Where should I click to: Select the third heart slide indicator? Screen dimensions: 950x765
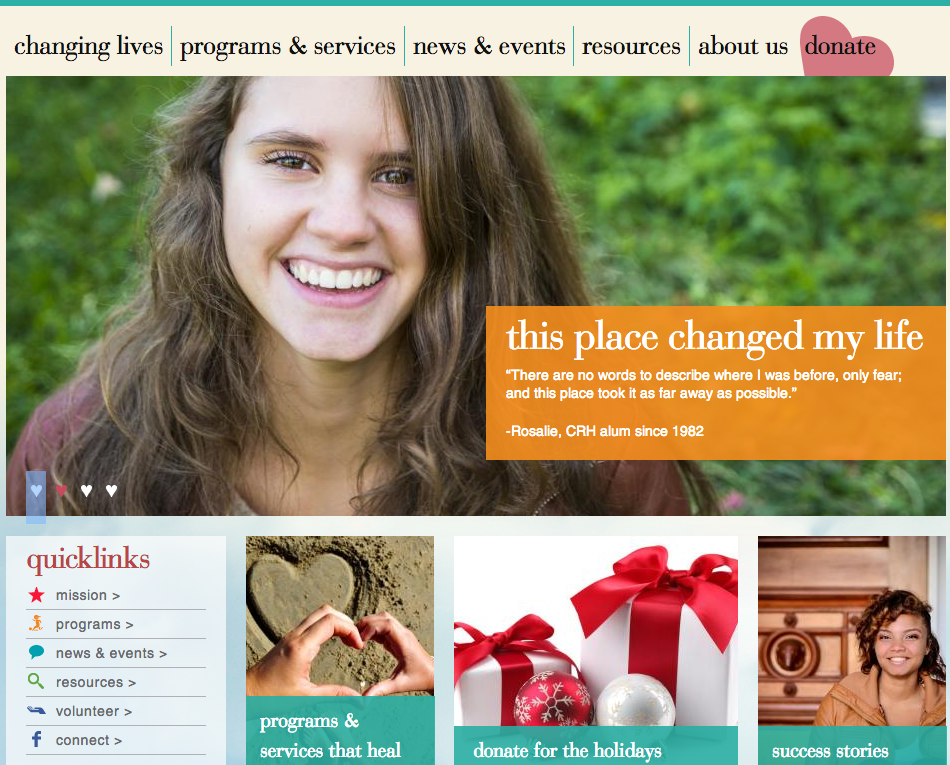87,491
